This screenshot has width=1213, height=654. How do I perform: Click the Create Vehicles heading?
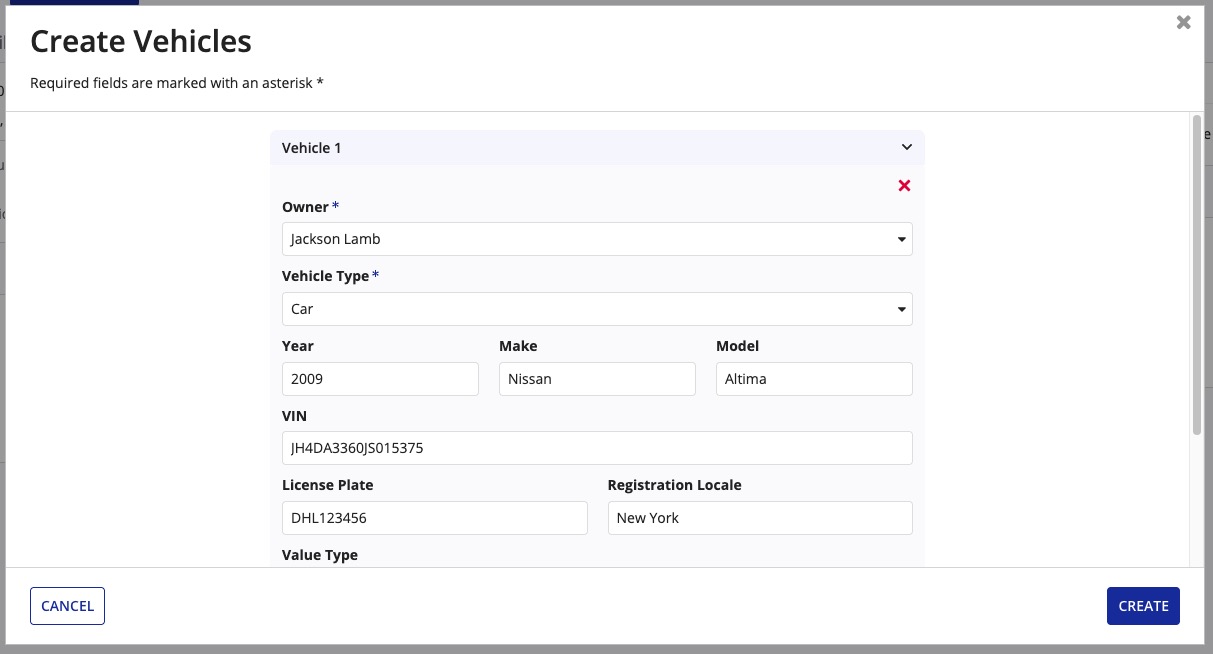coord(141,41)
